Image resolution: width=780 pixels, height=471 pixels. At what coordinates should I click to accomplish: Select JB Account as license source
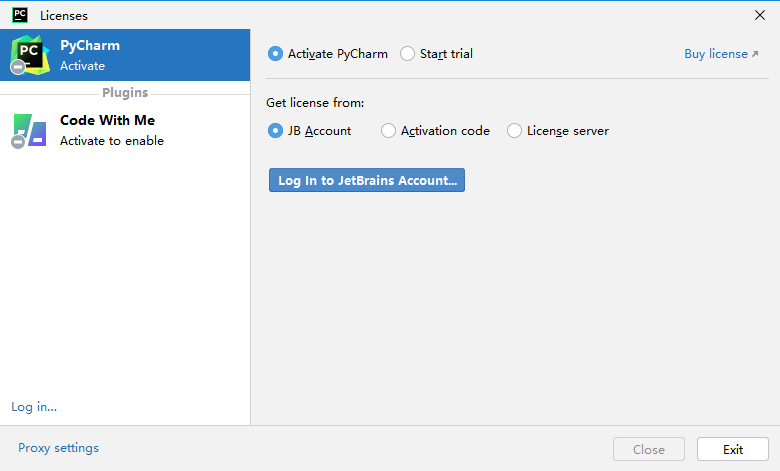[x=276, y=130]
